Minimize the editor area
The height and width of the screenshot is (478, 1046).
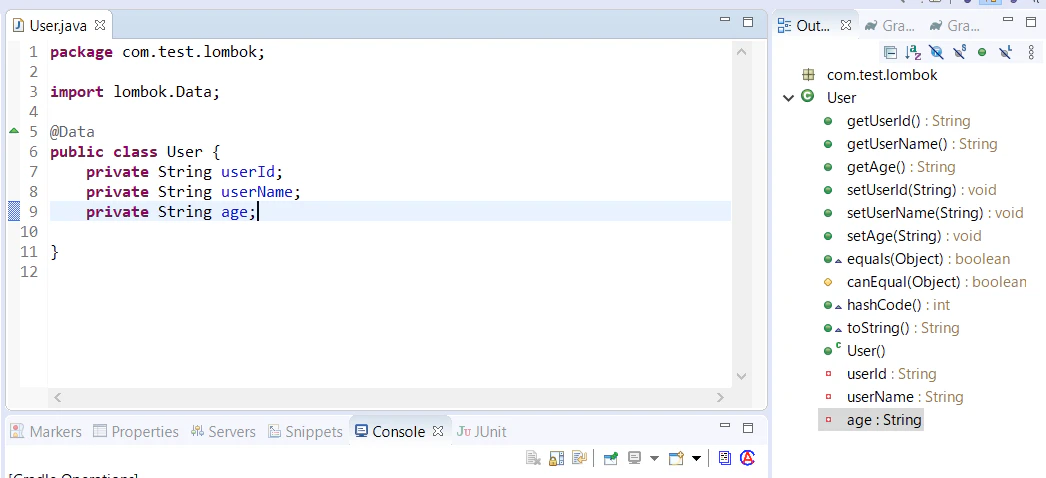point(725,21)
